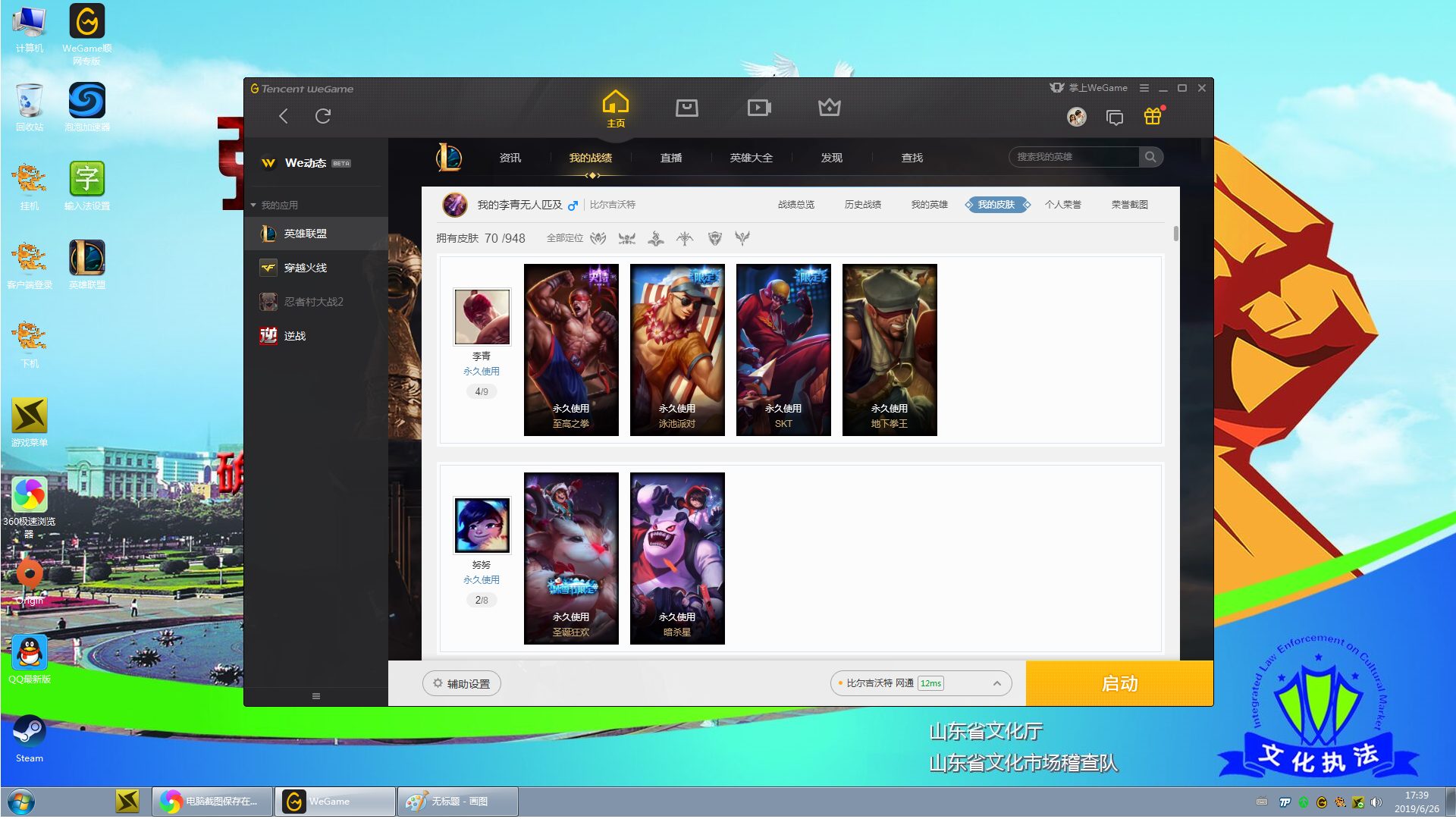
Task: Open the 查找 tab
Action: (x=912, y=158)
